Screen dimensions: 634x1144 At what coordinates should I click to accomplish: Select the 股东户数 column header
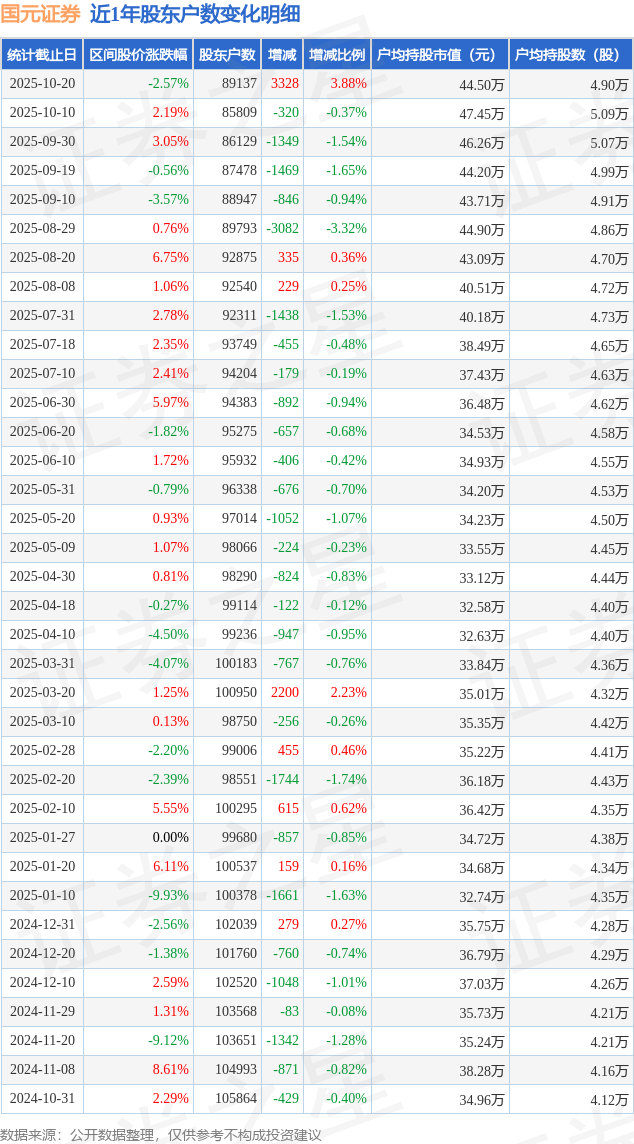coord(227,55)
